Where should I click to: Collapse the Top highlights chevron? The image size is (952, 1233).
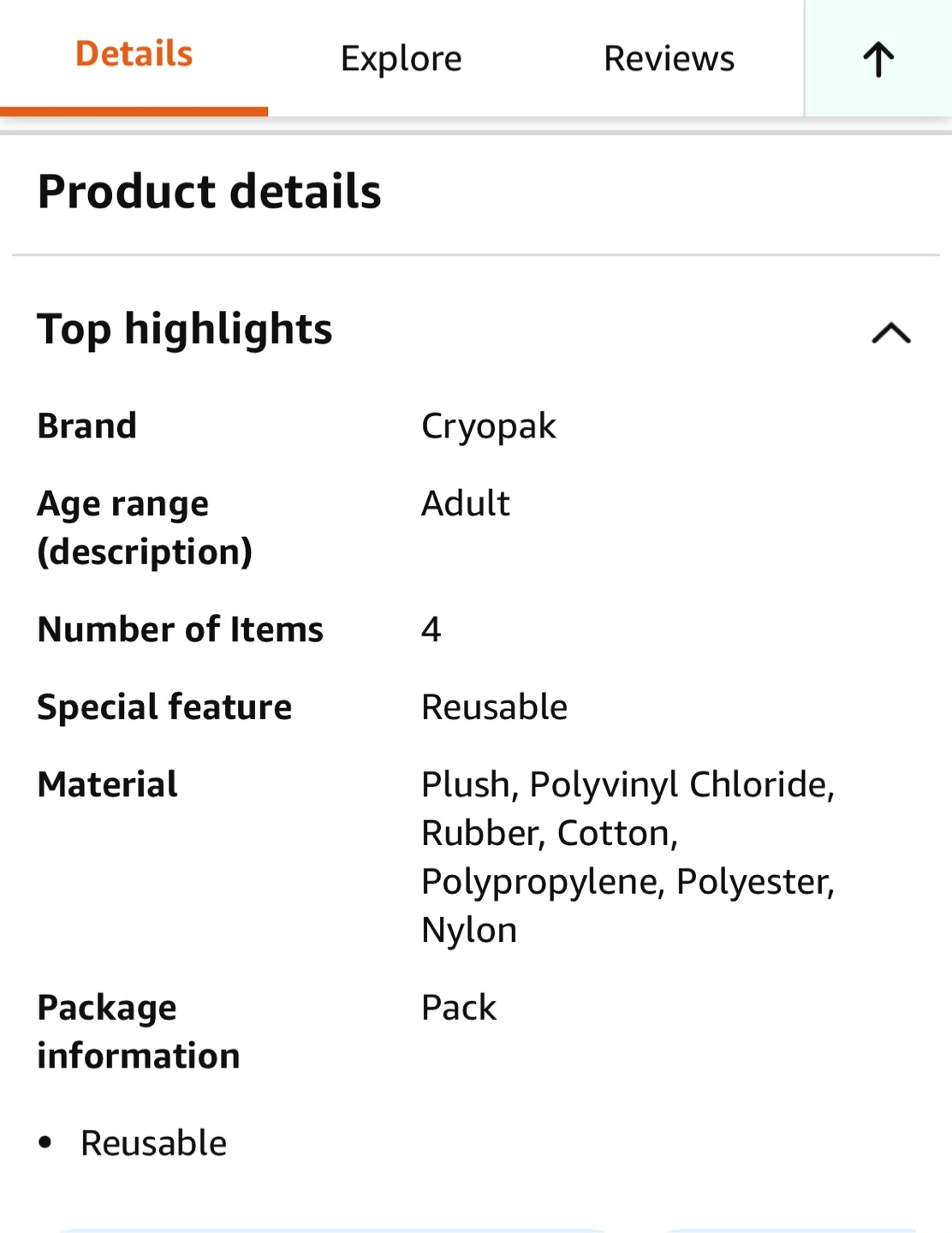tap(890, 332)
